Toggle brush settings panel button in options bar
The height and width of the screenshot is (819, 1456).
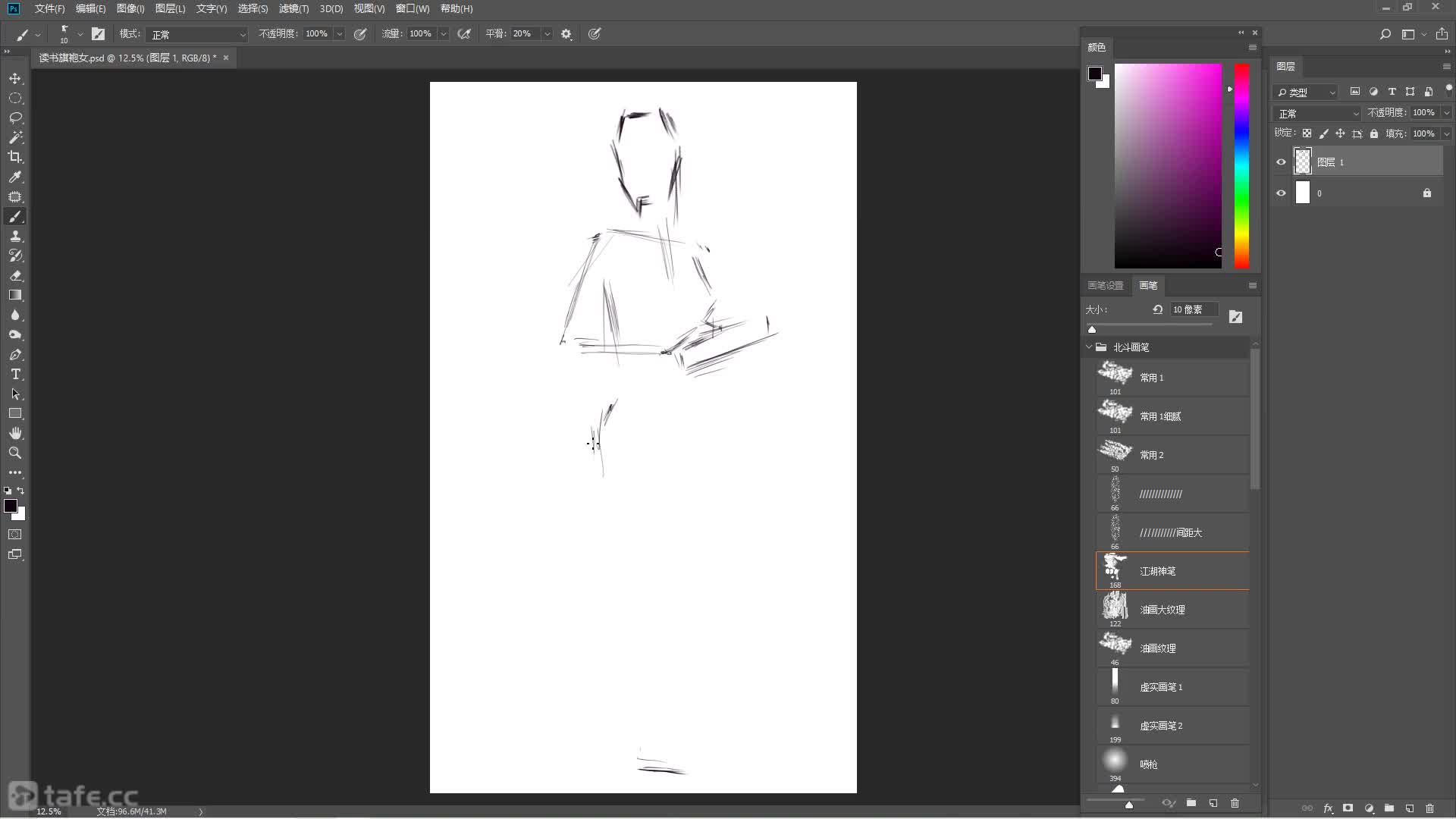(98, 34)
